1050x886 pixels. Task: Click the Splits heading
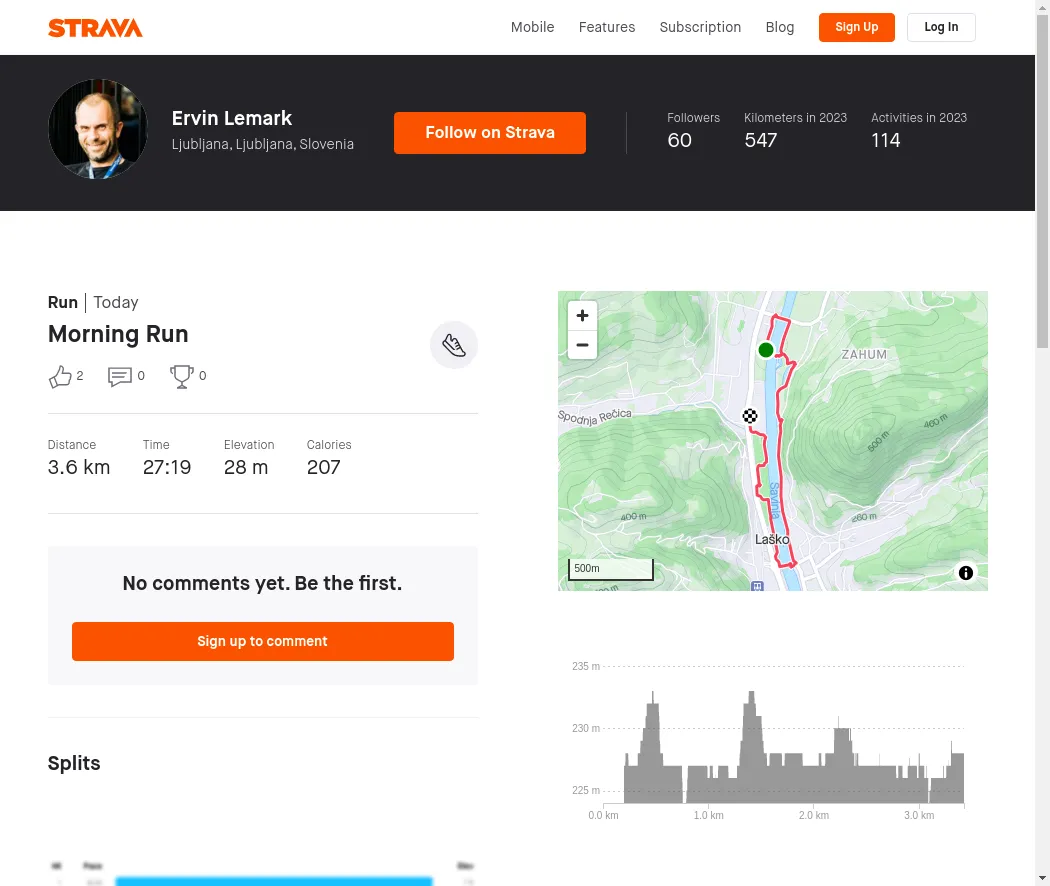pos(74,763)
